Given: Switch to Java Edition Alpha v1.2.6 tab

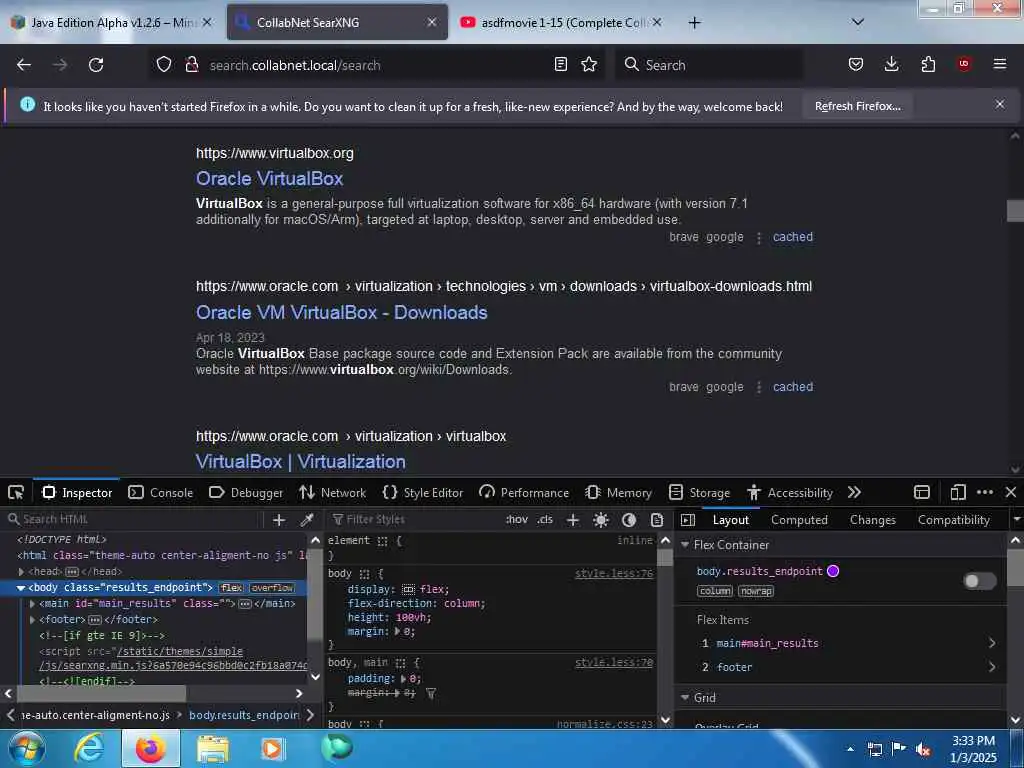Looking at the screenshot, I should coord(112,23).
